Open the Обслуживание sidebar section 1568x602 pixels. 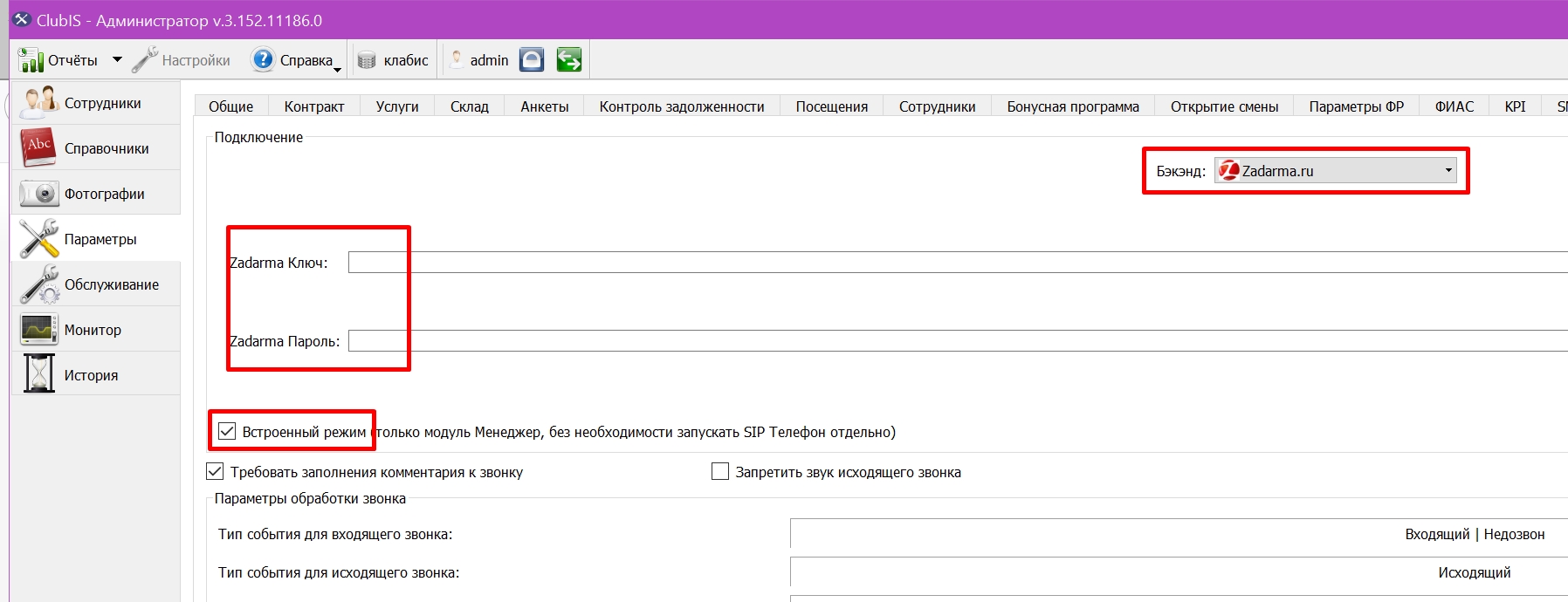click(x=95, y=284)
